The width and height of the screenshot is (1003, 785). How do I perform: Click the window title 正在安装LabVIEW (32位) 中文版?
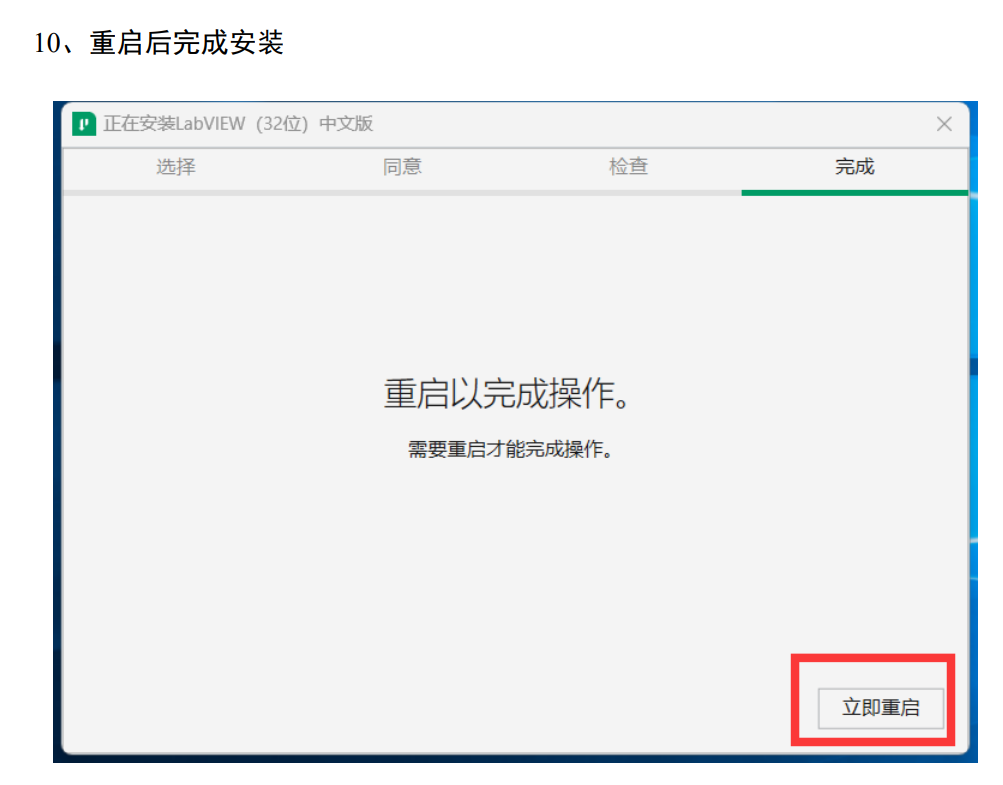pyautogui.click(x=238, y=123)
